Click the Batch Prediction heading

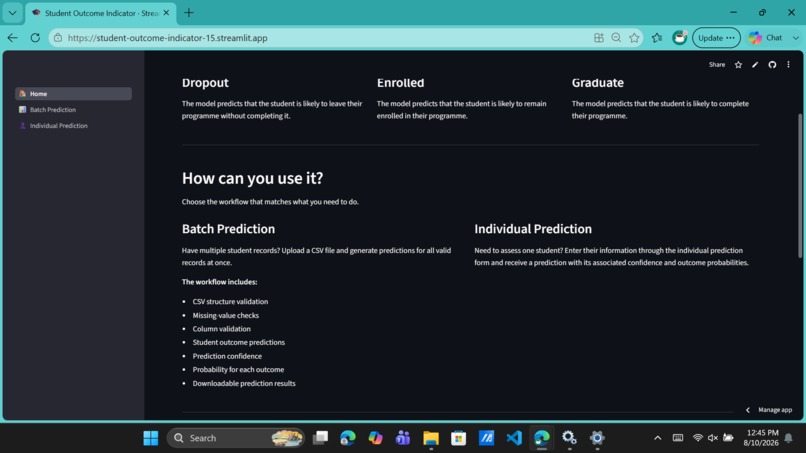point(228,229)
